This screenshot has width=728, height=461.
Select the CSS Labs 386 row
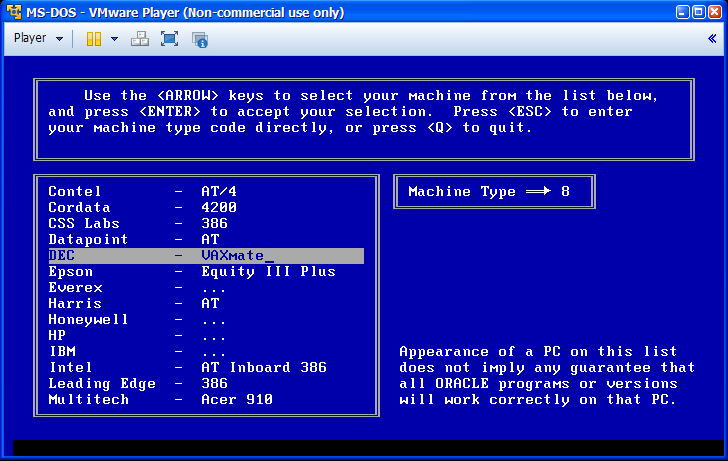click(x=206, y=223)
